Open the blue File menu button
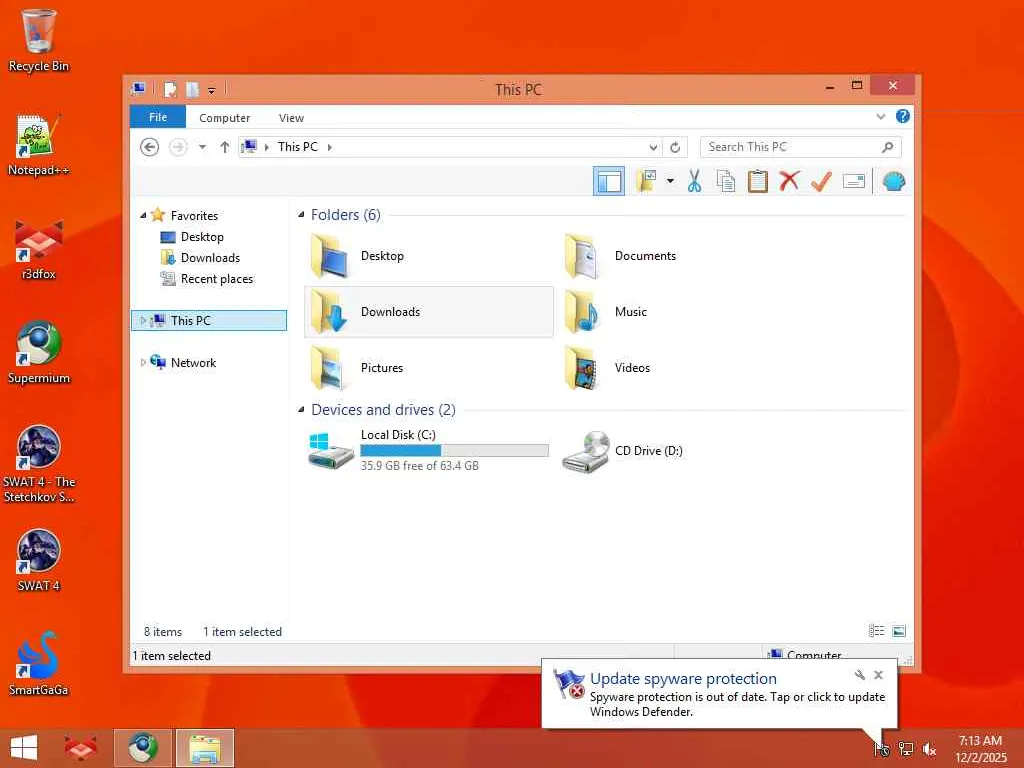Image resolution: width=1024 pixels, height=768 pixels. coord(158,117)
